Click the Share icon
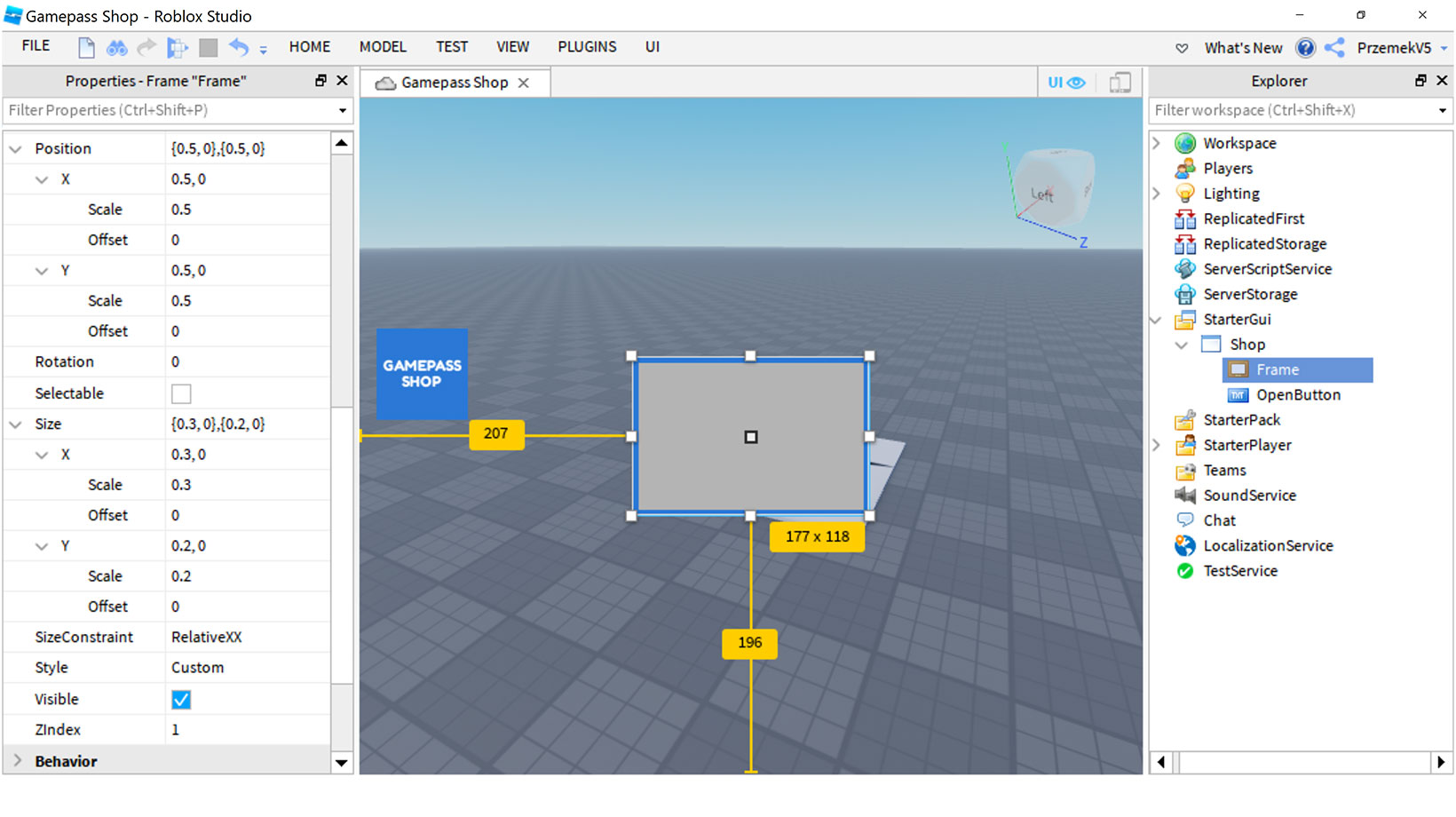 click(1334, 48)
